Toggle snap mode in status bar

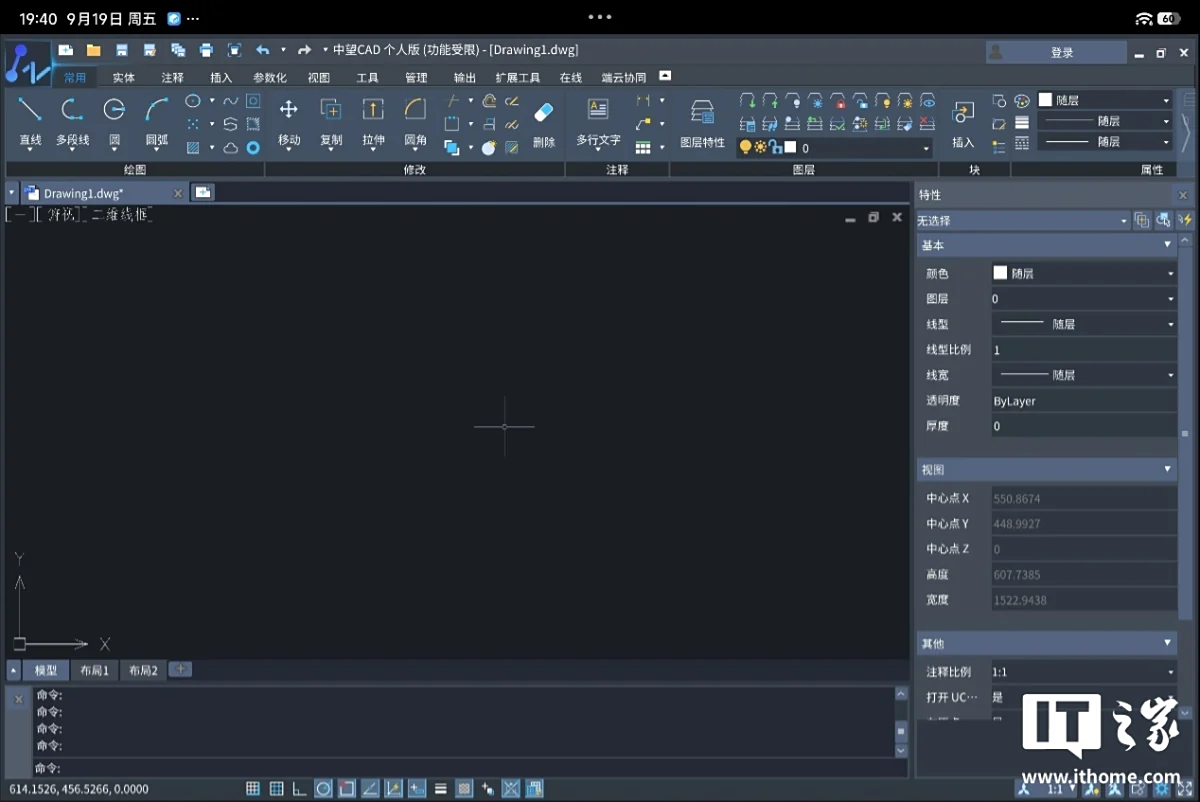tap(253, 789)
